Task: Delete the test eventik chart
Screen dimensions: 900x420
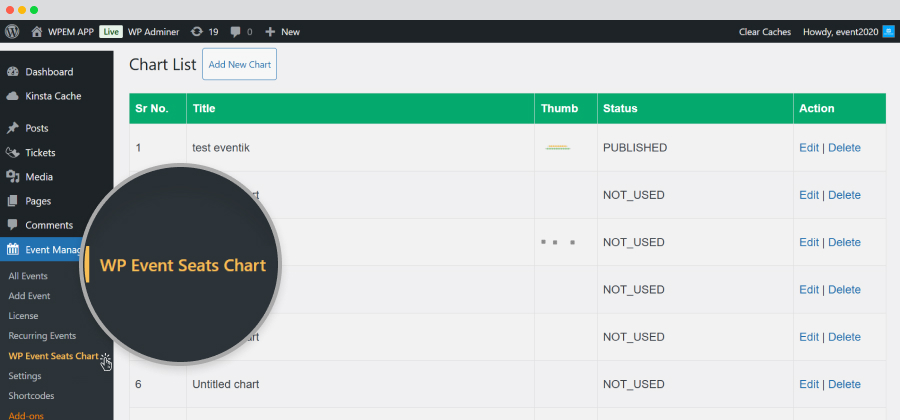Action: [x=844, y=147]
